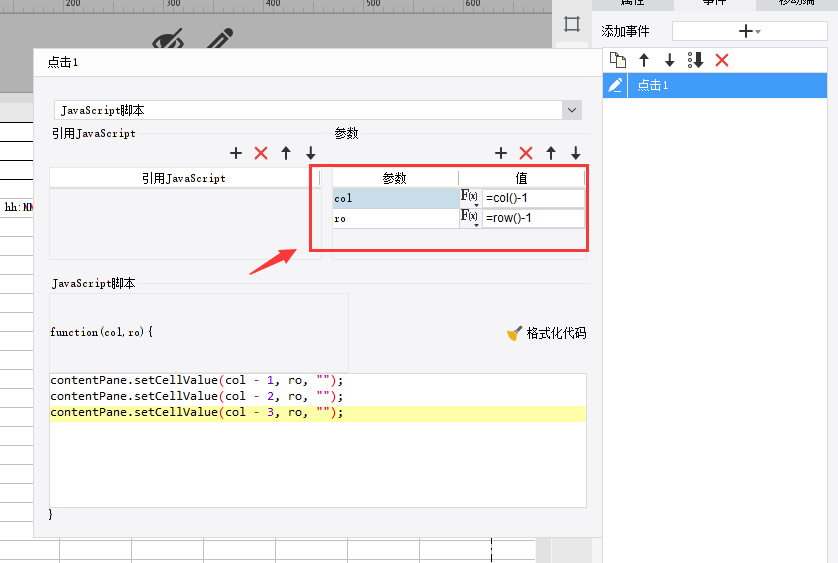Move event up with event toolbar up arrow
Screen dimensions: 838x563
[644, 60]
